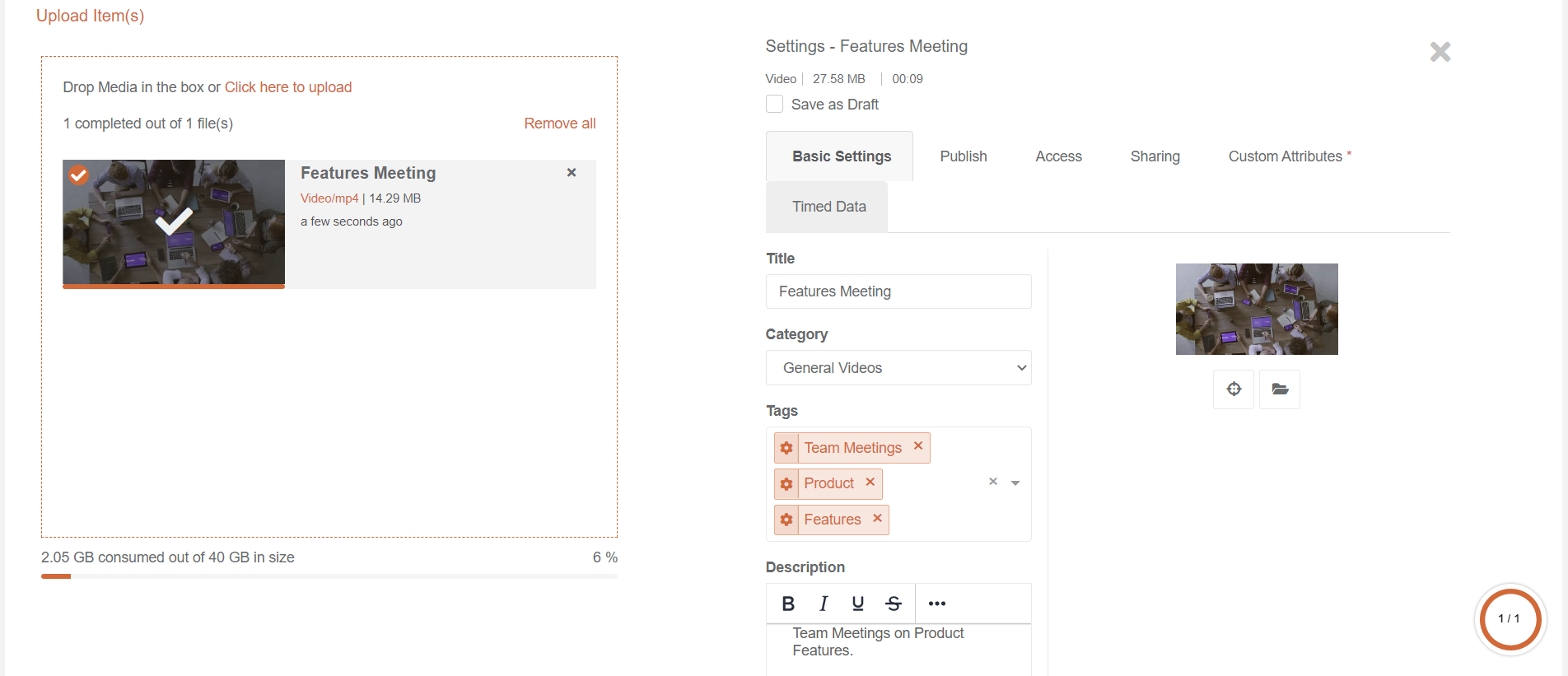
Task: Open the Timed Data tab
Action: click(828, 207)
